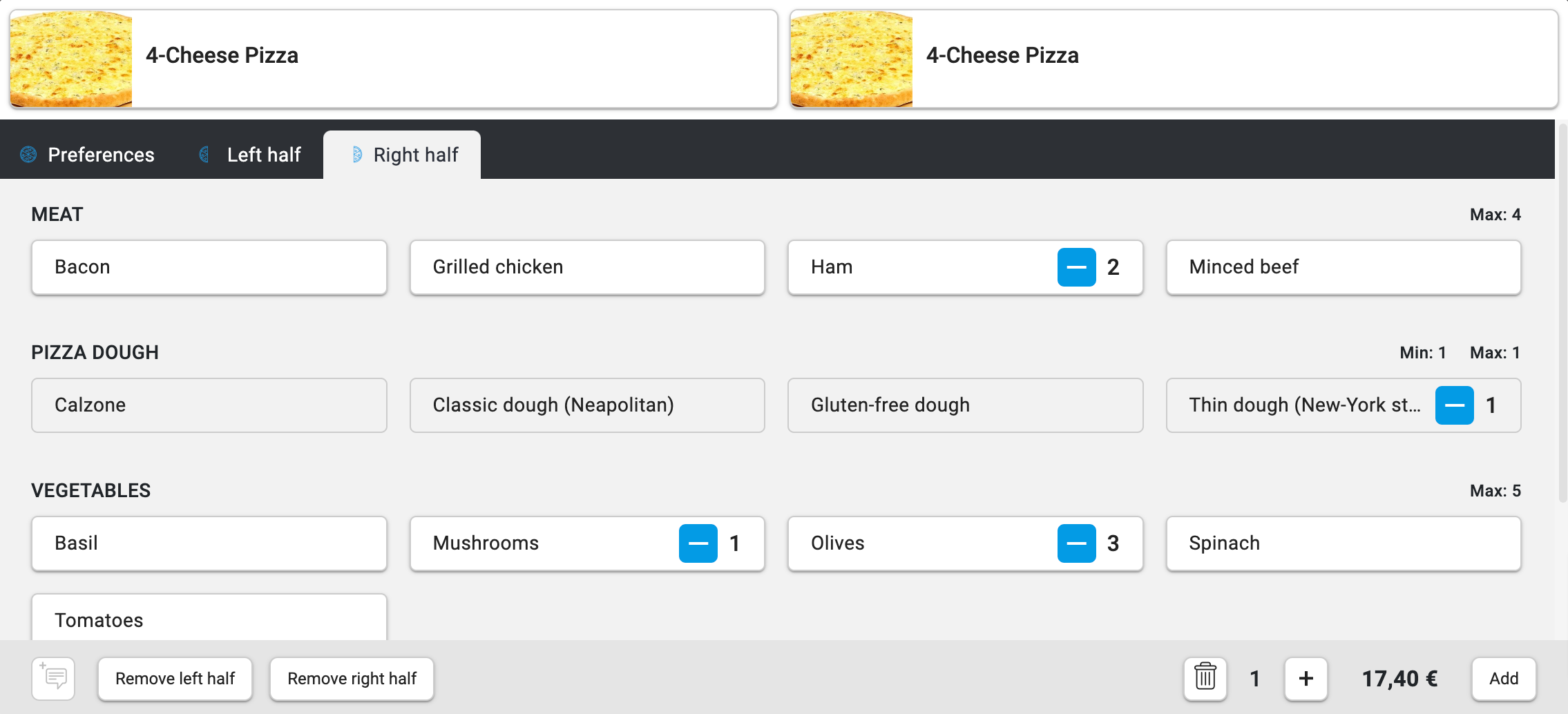This screenshot has width=1568, height=714.
Task: Open the Preferences tab
Action: coord(88,155)
